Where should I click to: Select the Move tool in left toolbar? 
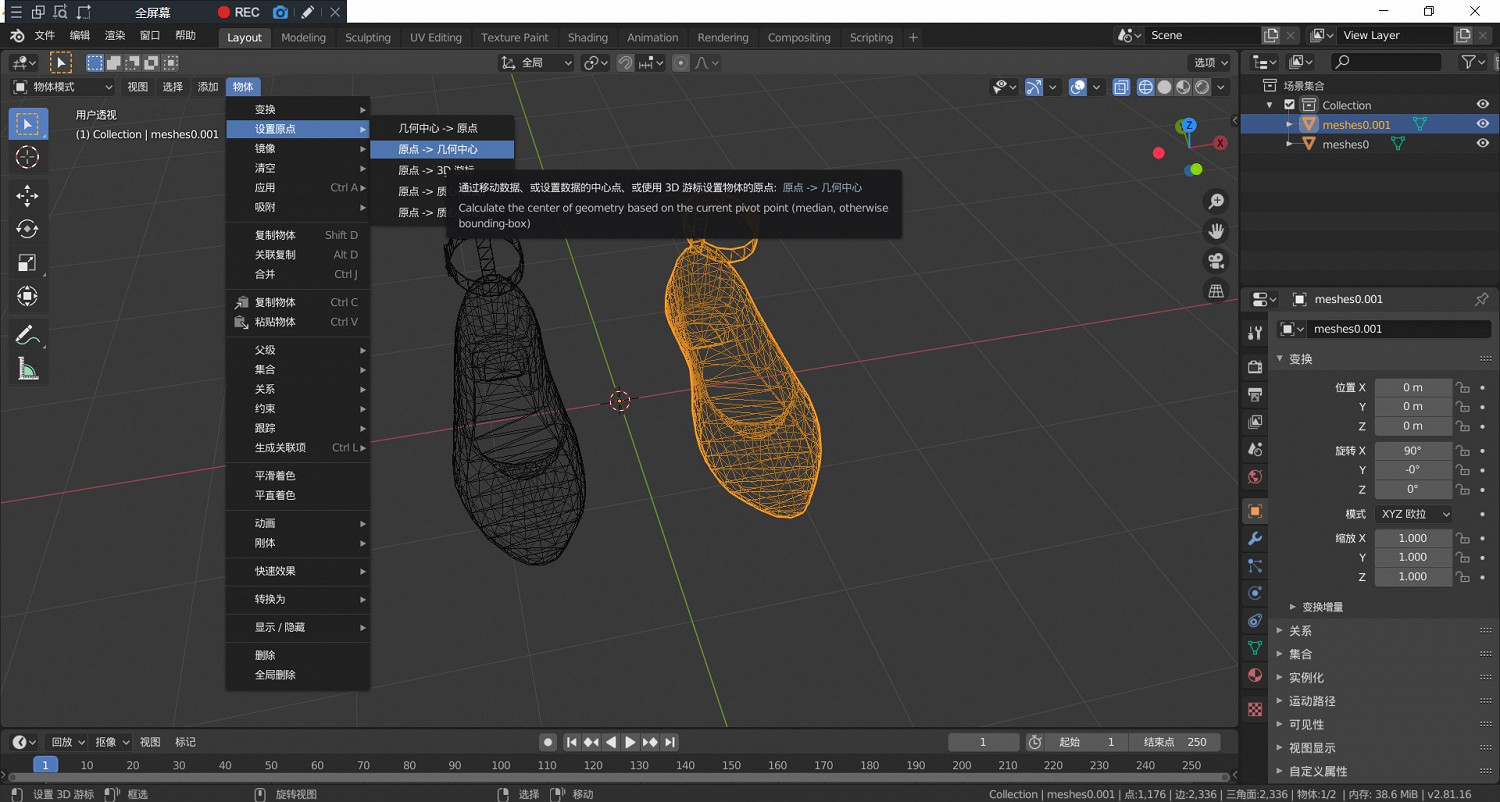27,195
